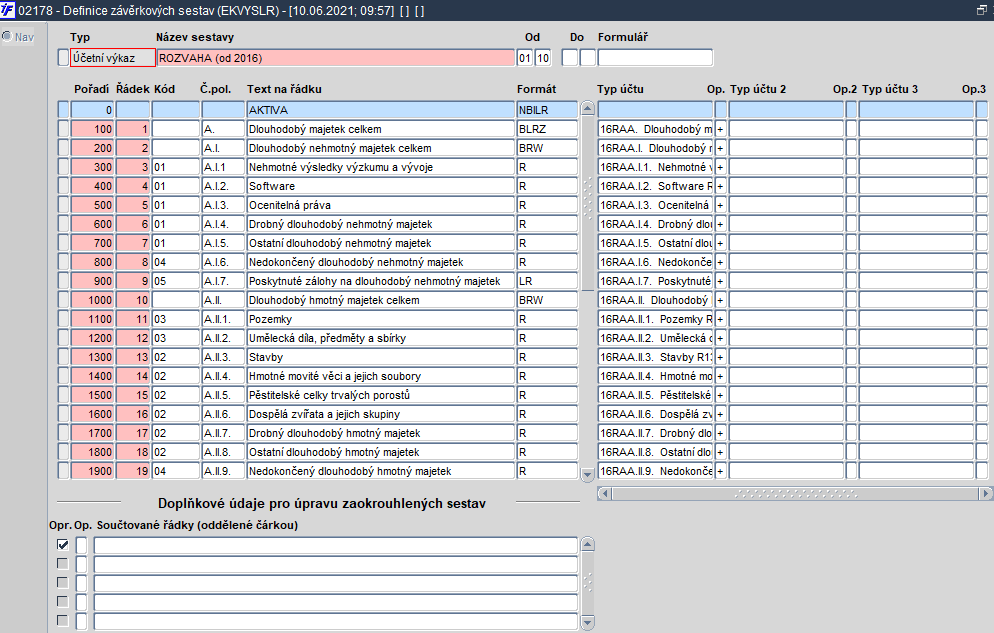Select the Pozemky text cell

tap(380, 319)
